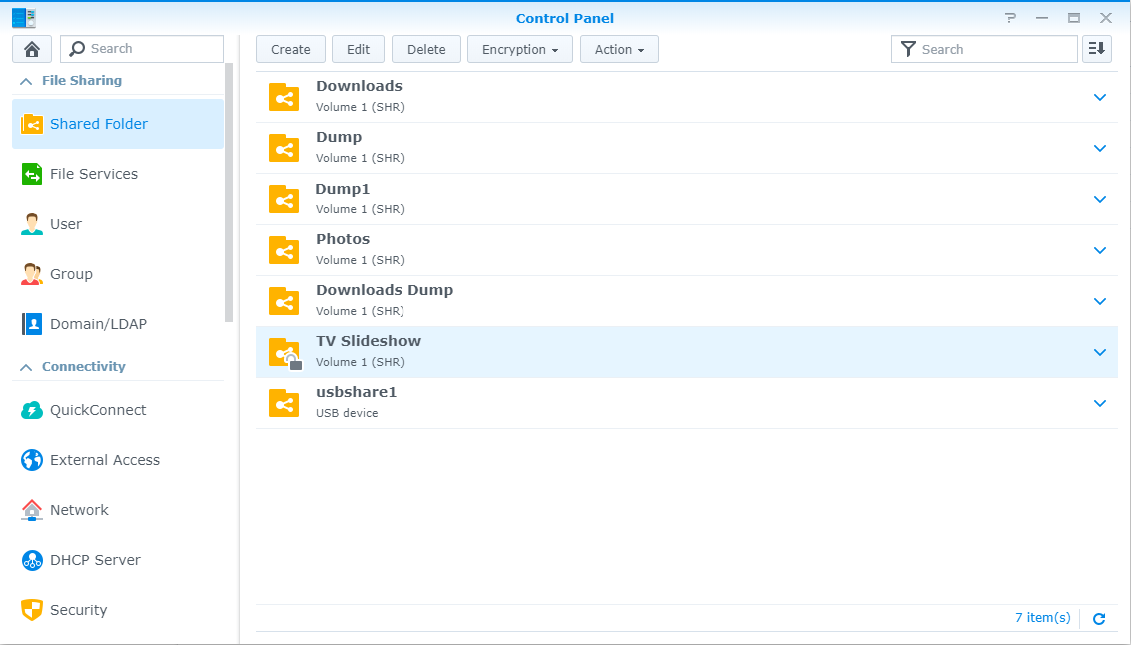Click the Create button
Screen dimensions: 1131x645
coord(290,48)
